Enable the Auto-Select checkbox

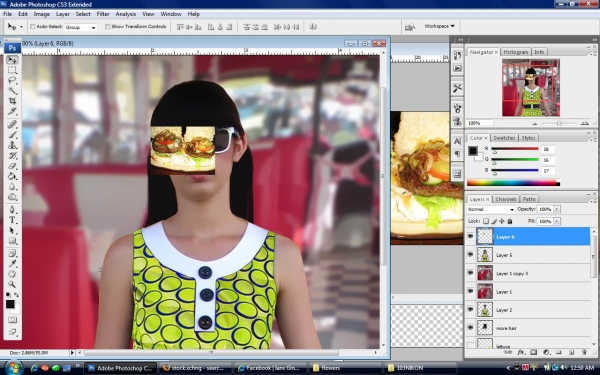(x=33, y=27)
